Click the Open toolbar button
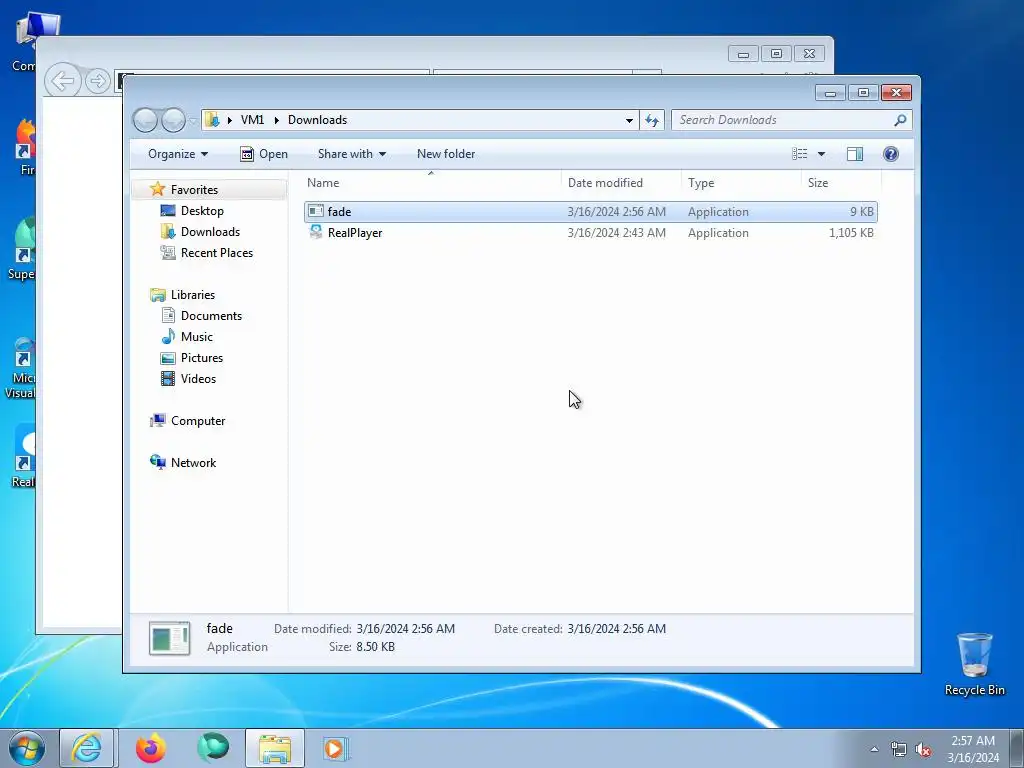The image size is (1024, 768). point(264,154)
